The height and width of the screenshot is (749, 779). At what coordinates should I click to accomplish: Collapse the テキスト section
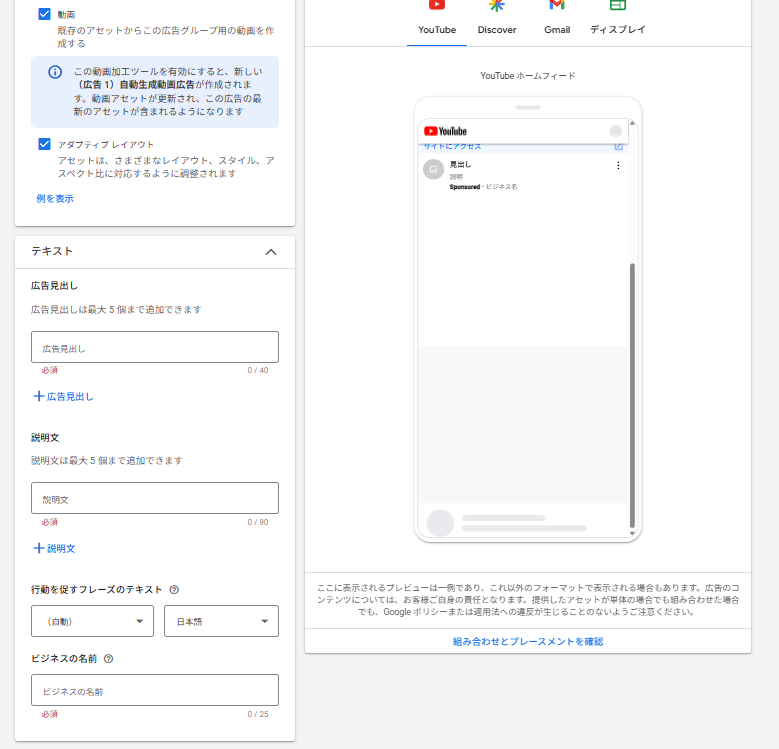click(271, 252)
